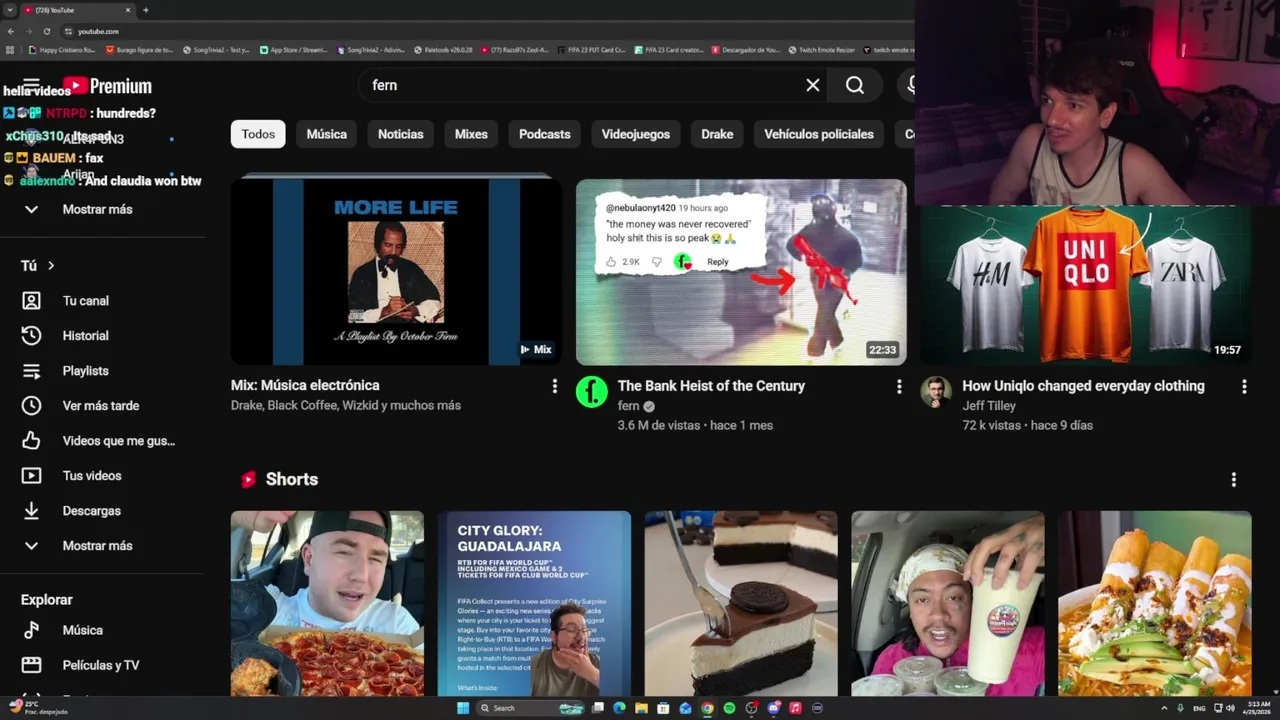Open the Tú section chevron
Screen dimensions: 1280x720
coord(51,266)
